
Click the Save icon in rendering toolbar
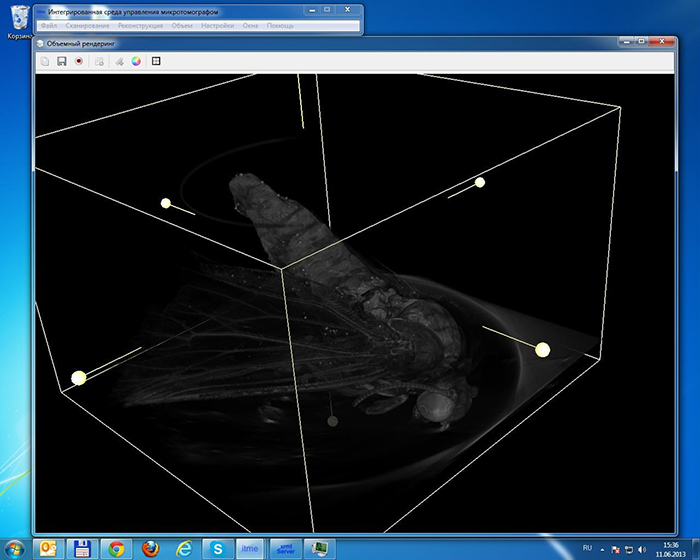click(62, 61)
